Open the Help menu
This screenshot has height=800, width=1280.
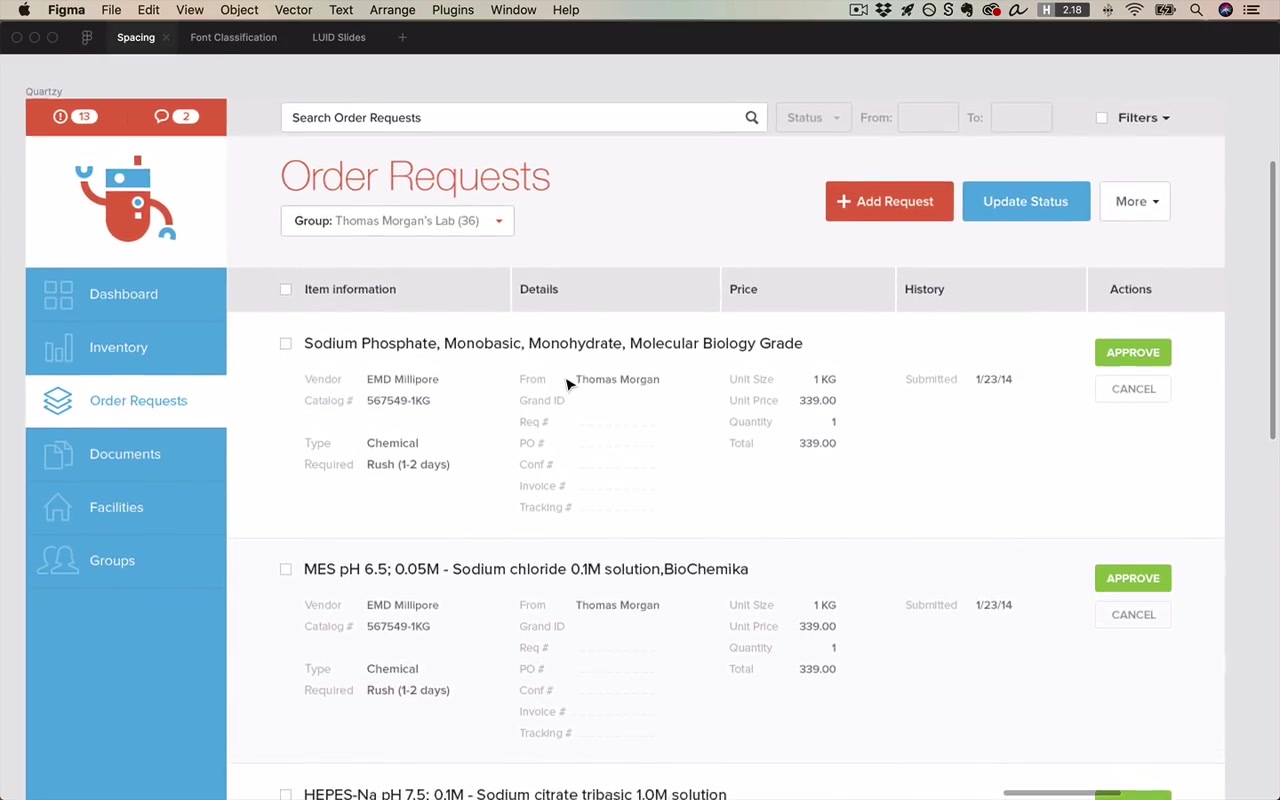click(566, 10)
